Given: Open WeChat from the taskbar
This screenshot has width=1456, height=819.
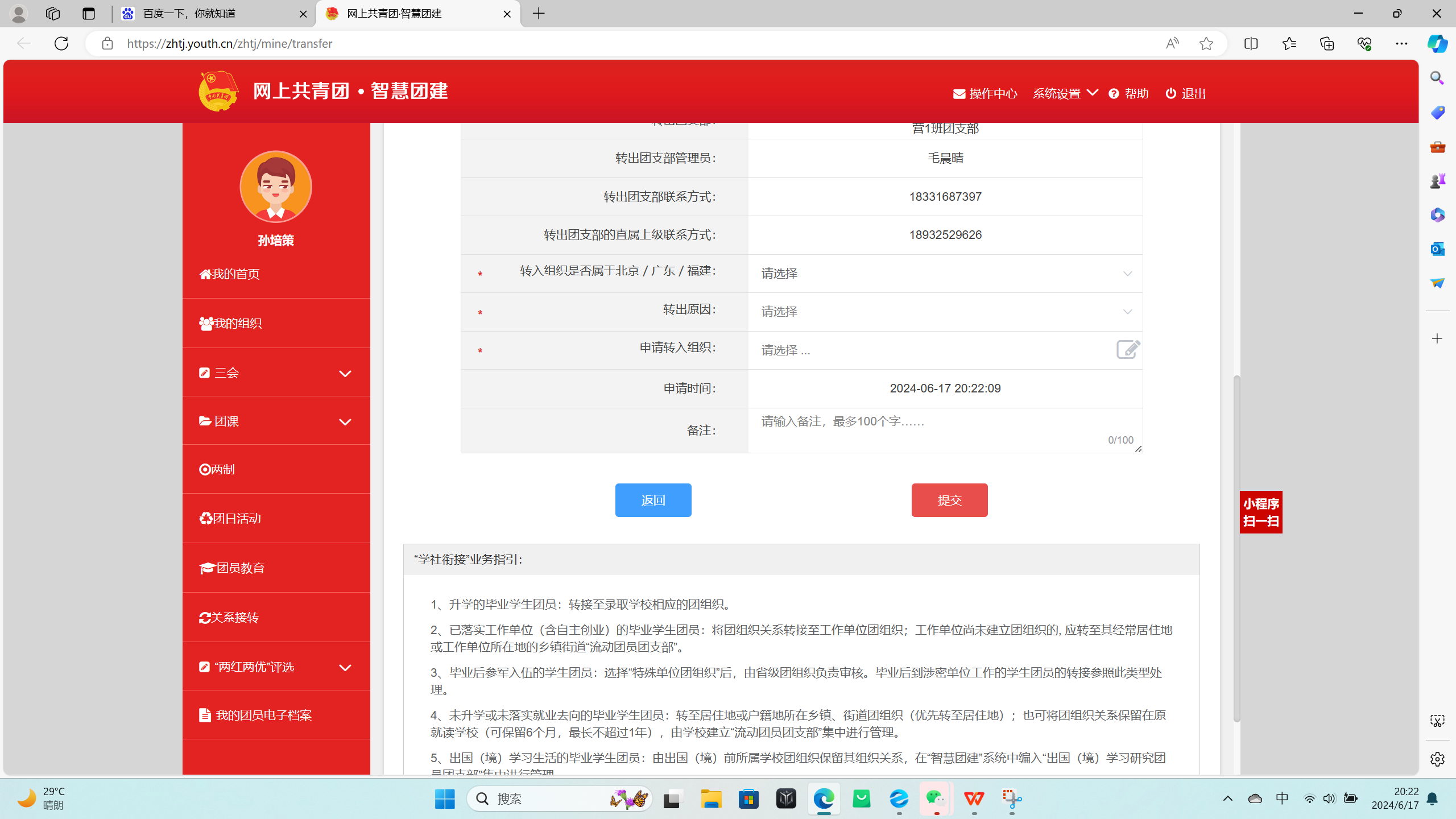Looking at the screenshot, I should (936, 799).
